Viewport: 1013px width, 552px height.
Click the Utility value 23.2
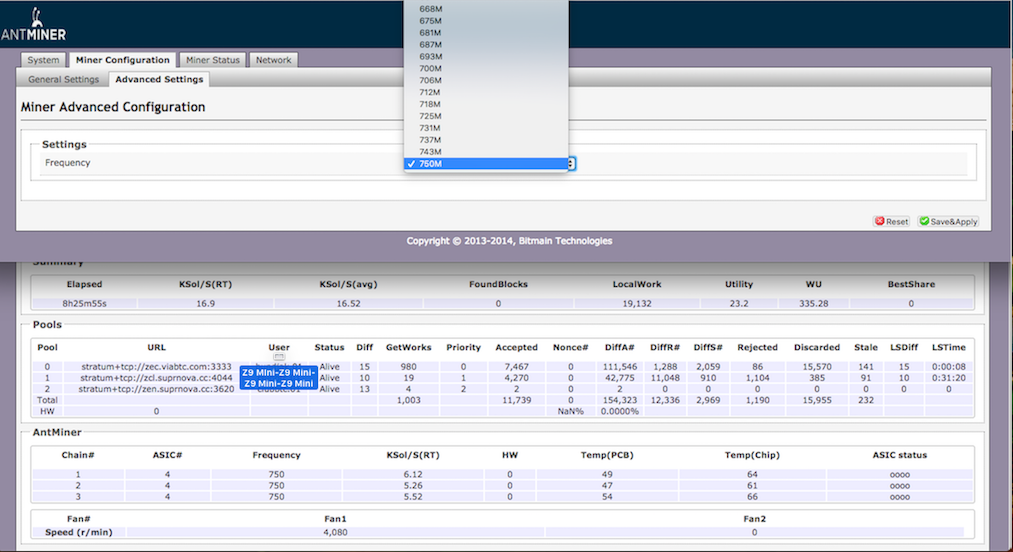[x=738, y=303]
